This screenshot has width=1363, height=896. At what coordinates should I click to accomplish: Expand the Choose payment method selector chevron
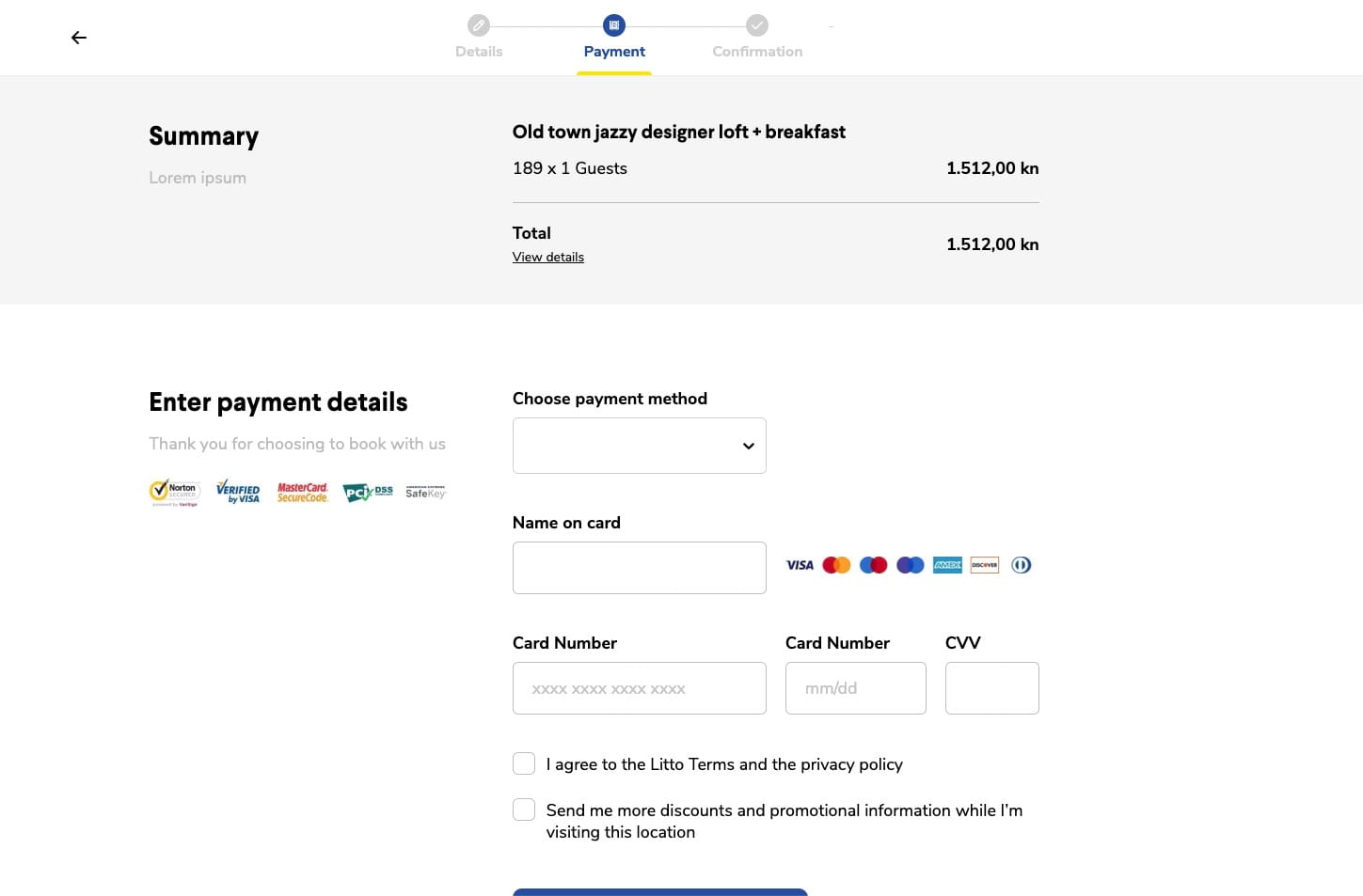point(748,446)
